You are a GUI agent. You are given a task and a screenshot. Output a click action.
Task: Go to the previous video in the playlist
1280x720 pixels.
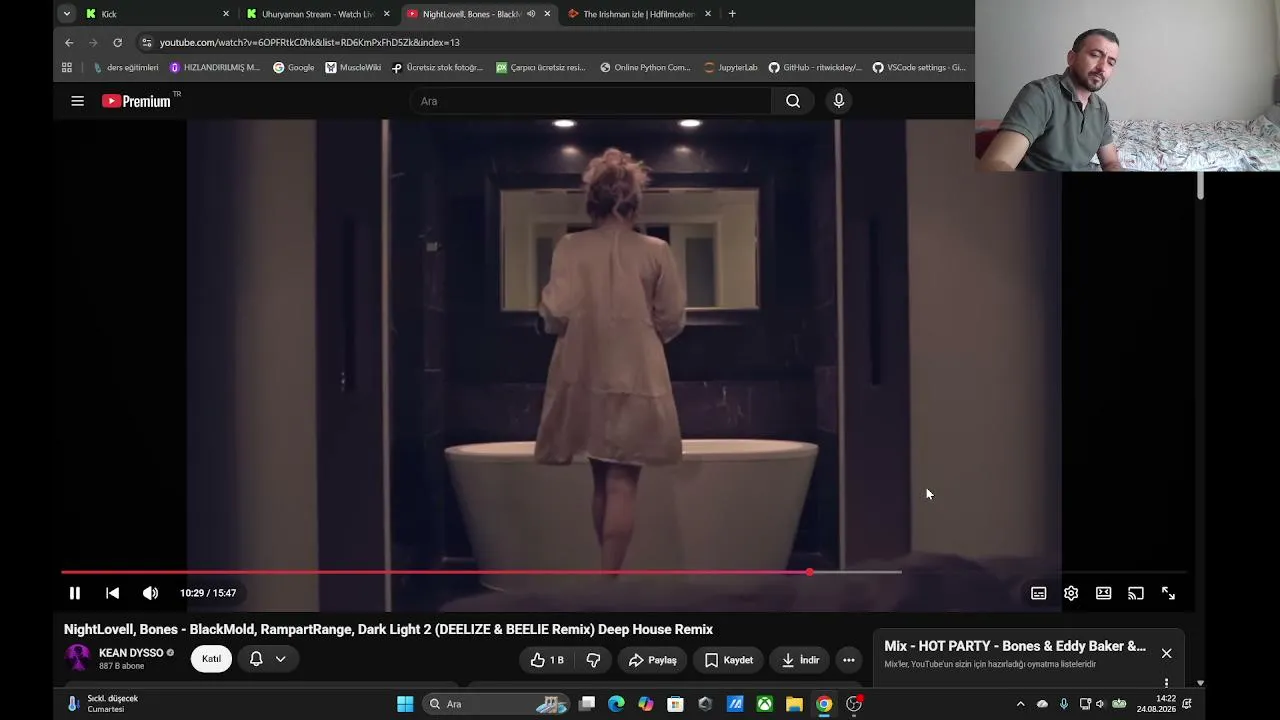pyautogui.click(x=112, y=593)
